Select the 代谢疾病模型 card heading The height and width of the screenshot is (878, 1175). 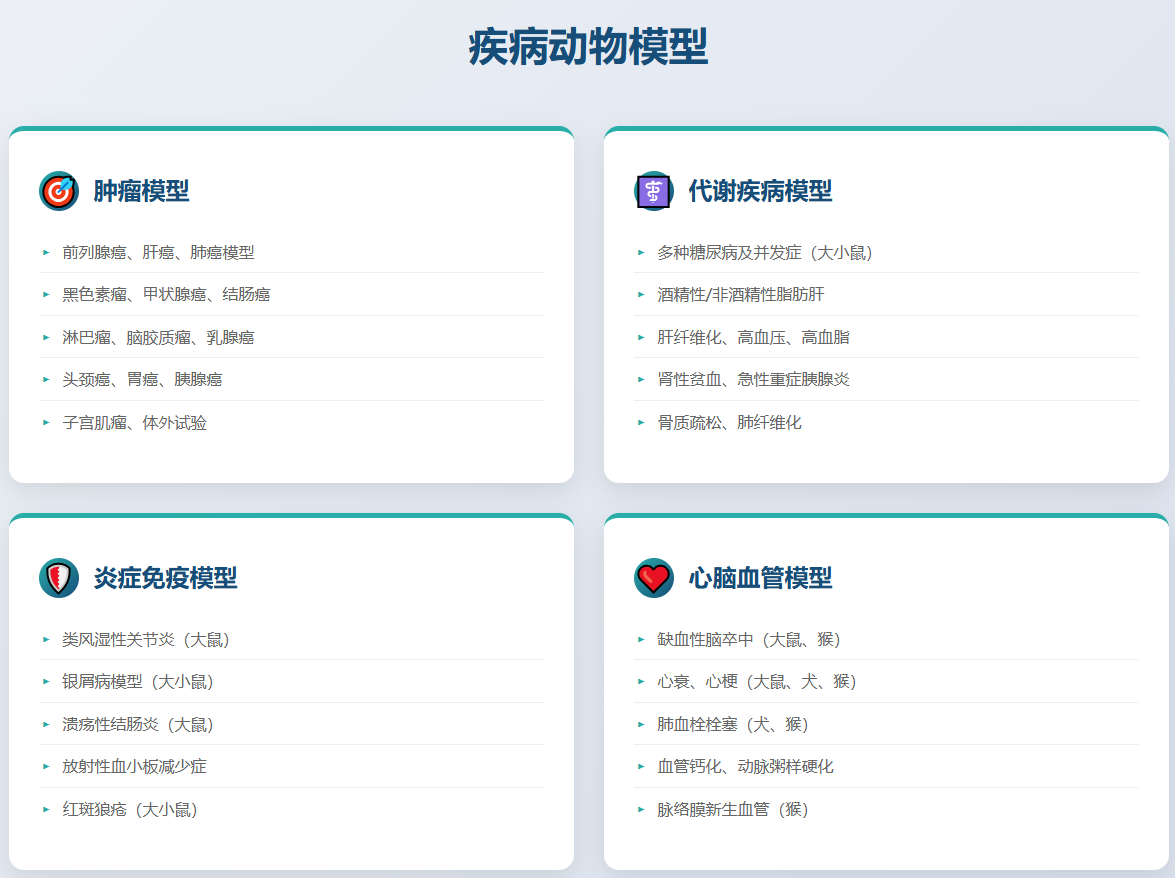pyautogui.click(x=760, y=191)
